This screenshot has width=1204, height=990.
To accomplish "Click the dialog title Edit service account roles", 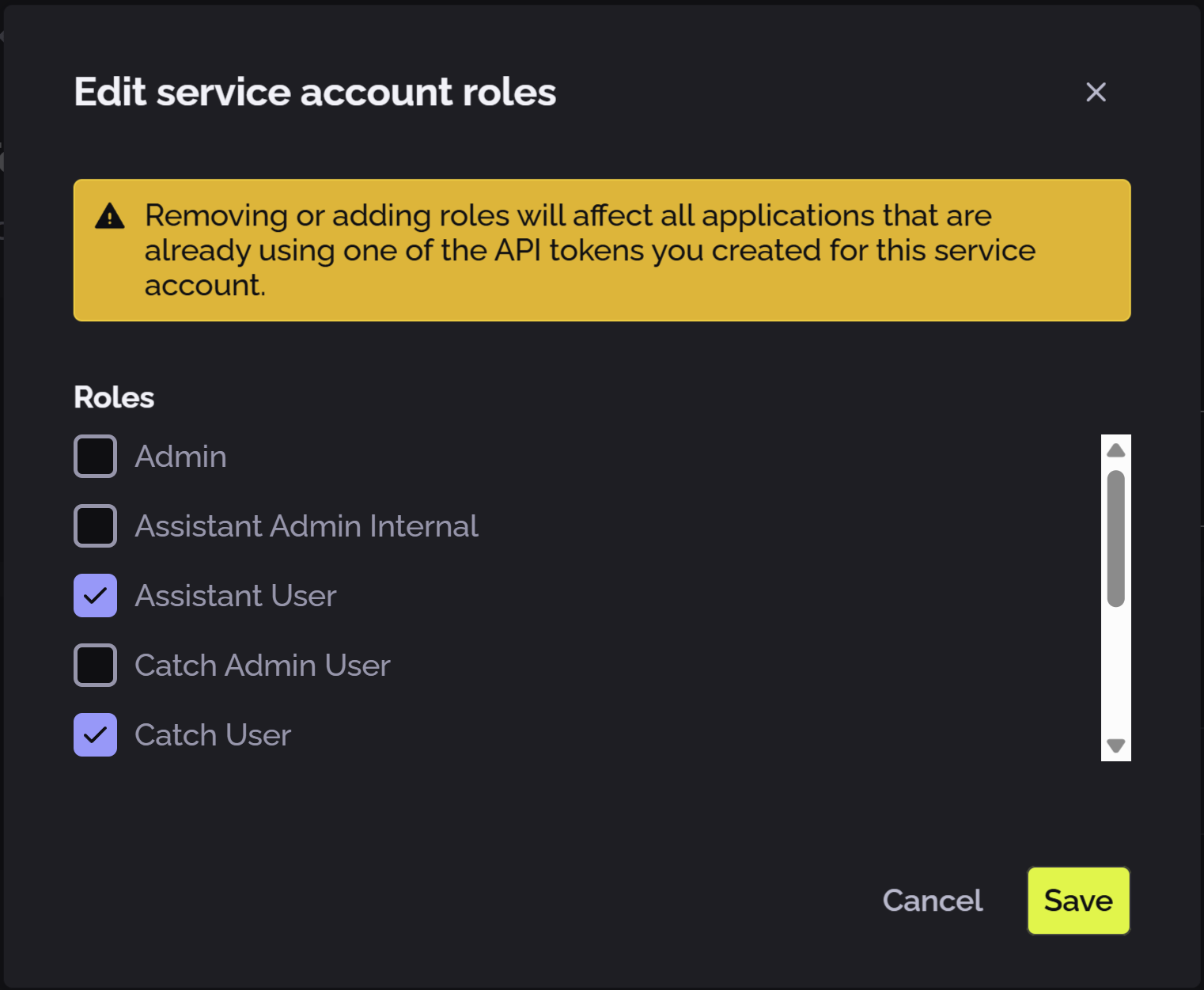I will pos(315,92).
